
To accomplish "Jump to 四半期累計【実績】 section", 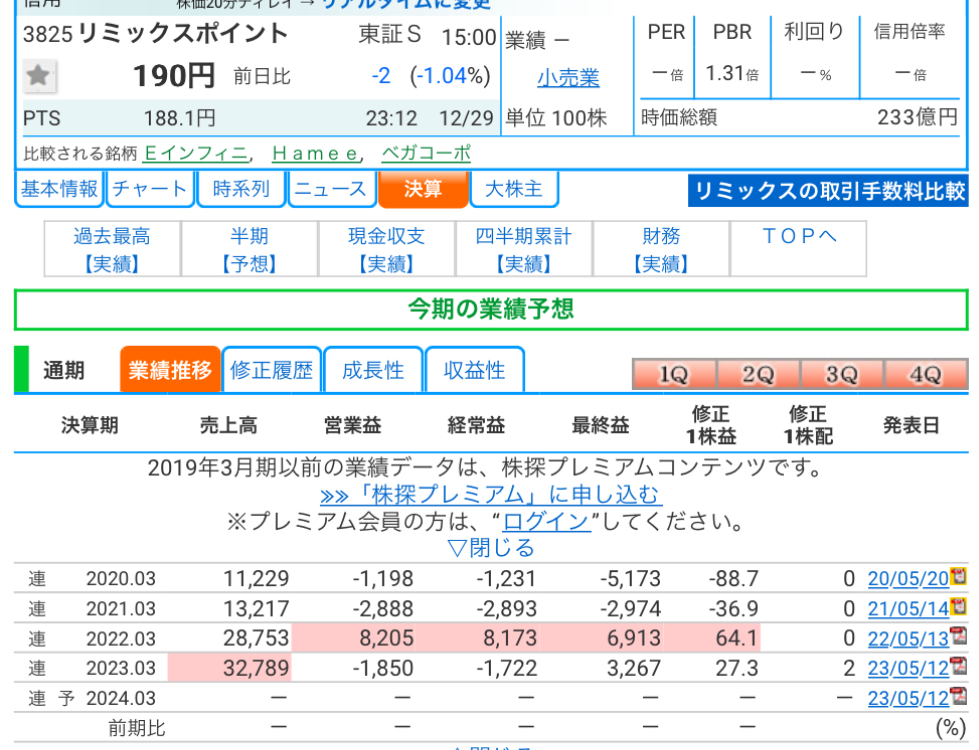I will click(524, 249).
